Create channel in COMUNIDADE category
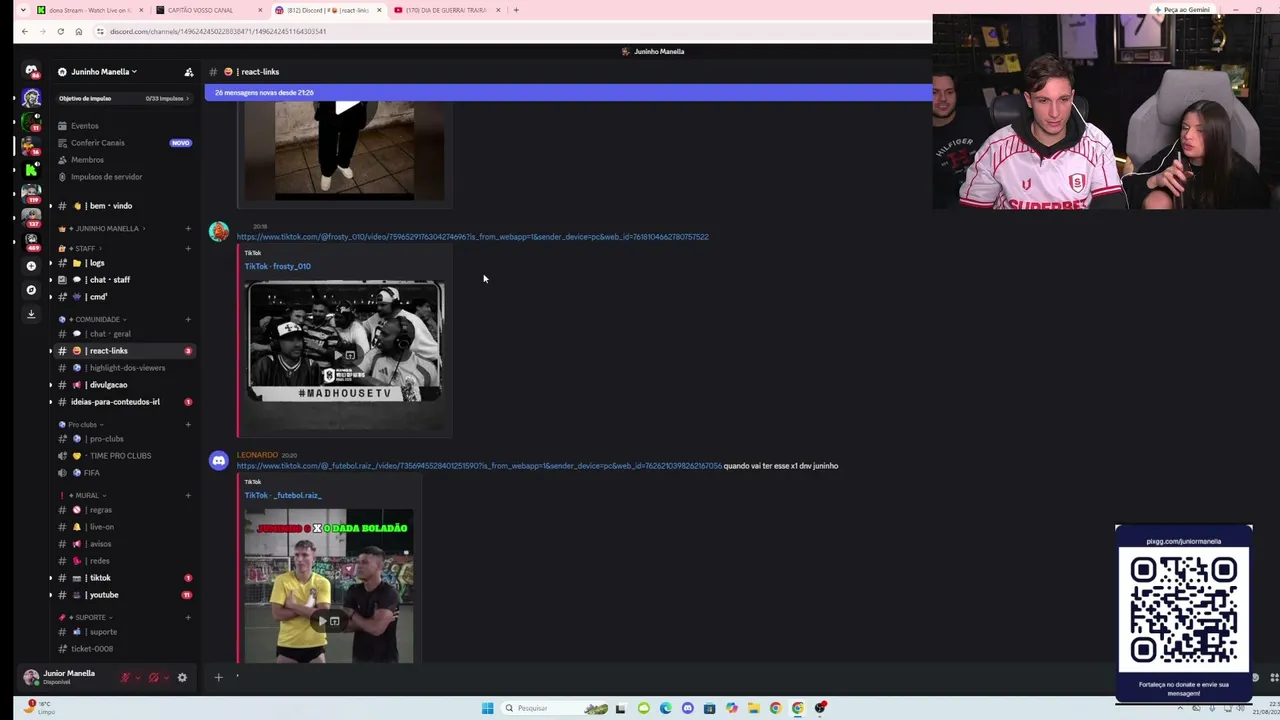 tap(188, 319)
